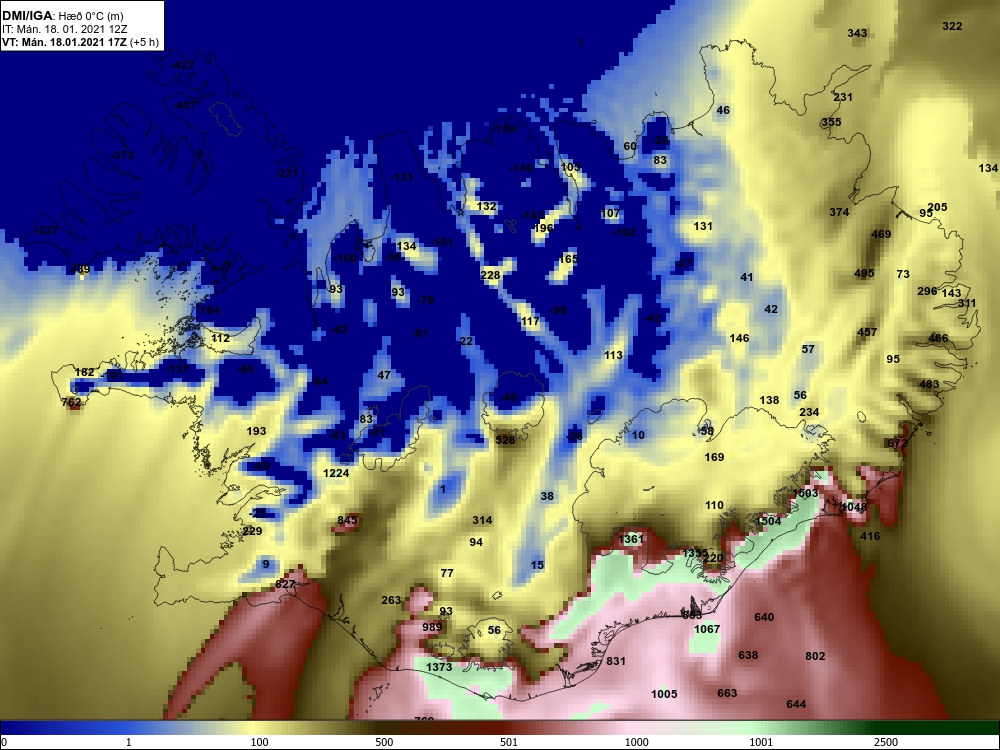Select the map value '989'
Viewport: 1000px width, 750px height.
click(432, 628)
